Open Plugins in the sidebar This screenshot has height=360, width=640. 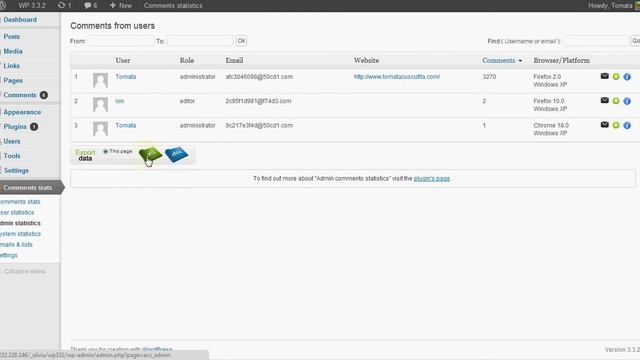click(x=15, y=127)
